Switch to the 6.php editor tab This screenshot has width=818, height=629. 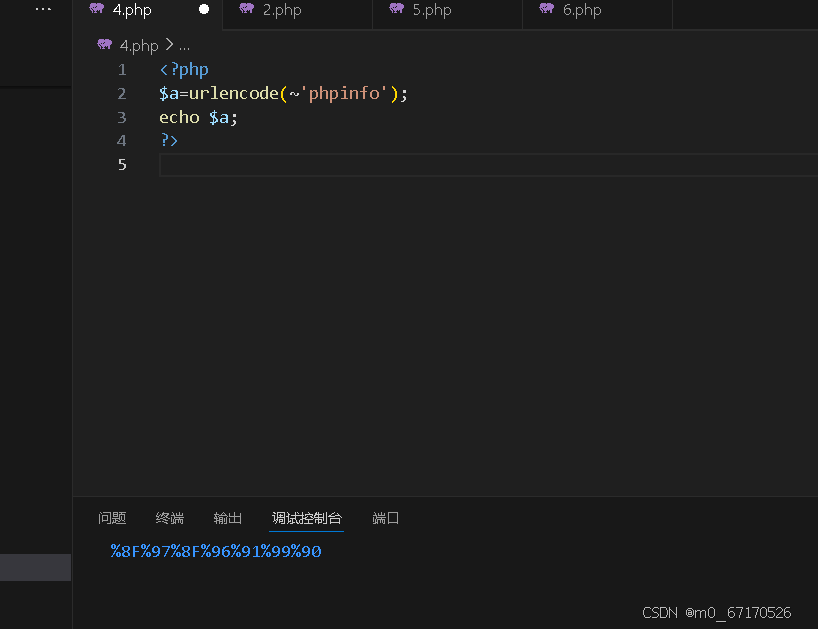click(x=580, y=10)
